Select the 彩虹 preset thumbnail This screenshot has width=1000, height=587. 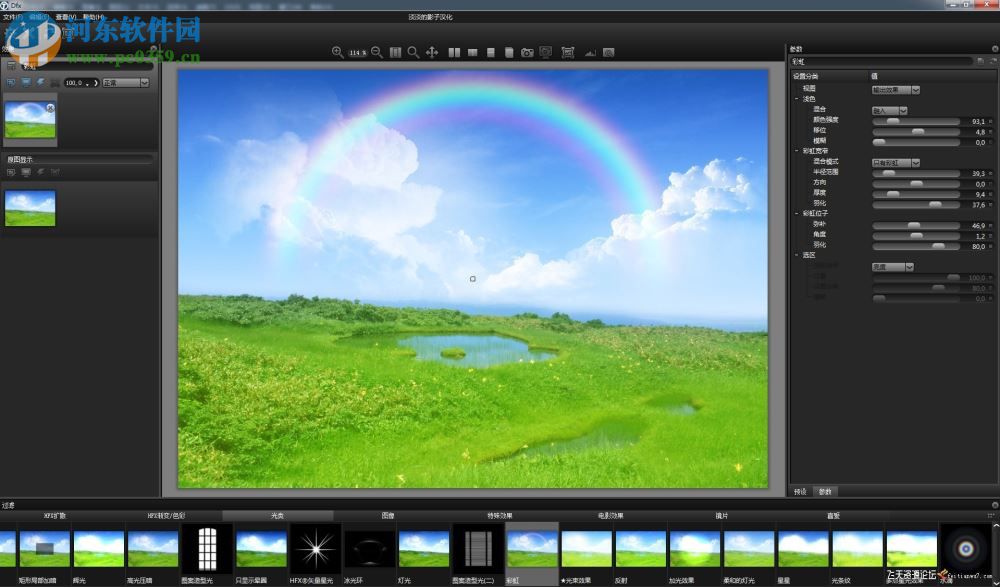click(x=530, y=550)
